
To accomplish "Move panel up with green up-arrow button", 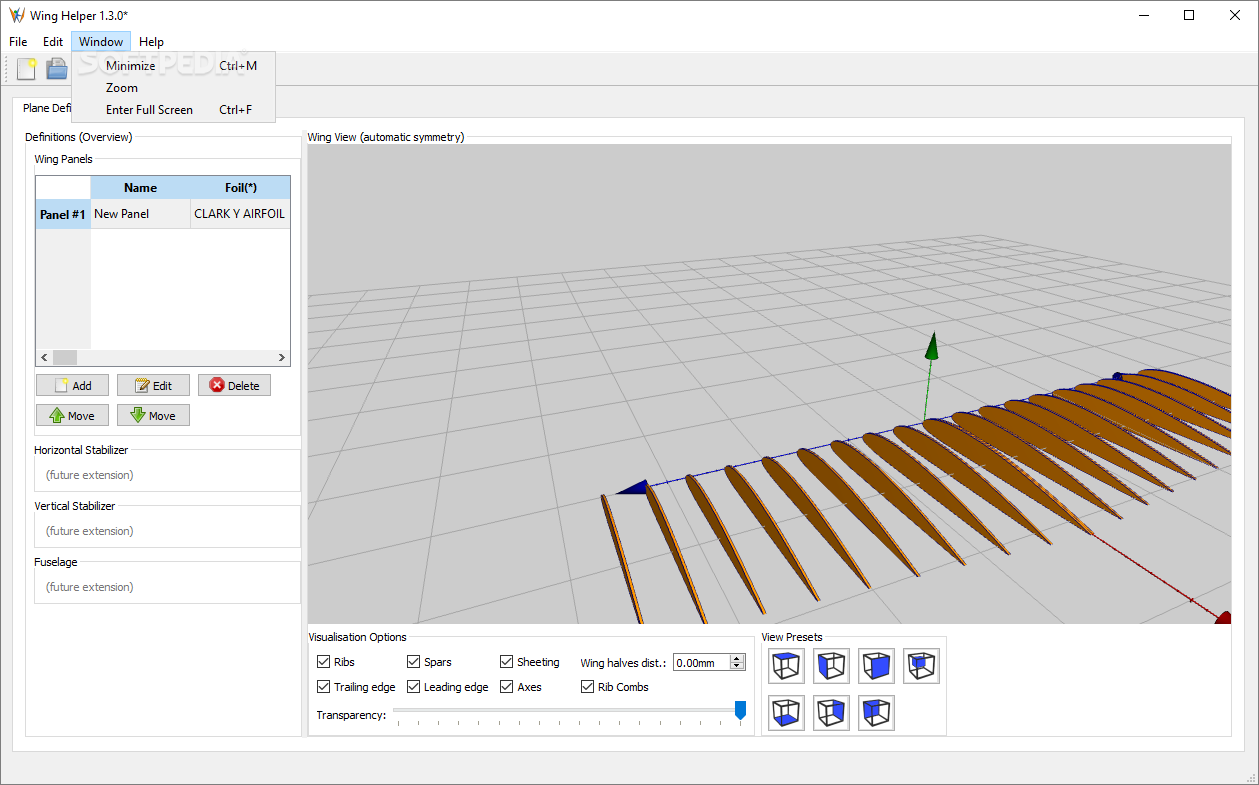I will [x=73, y=415].
